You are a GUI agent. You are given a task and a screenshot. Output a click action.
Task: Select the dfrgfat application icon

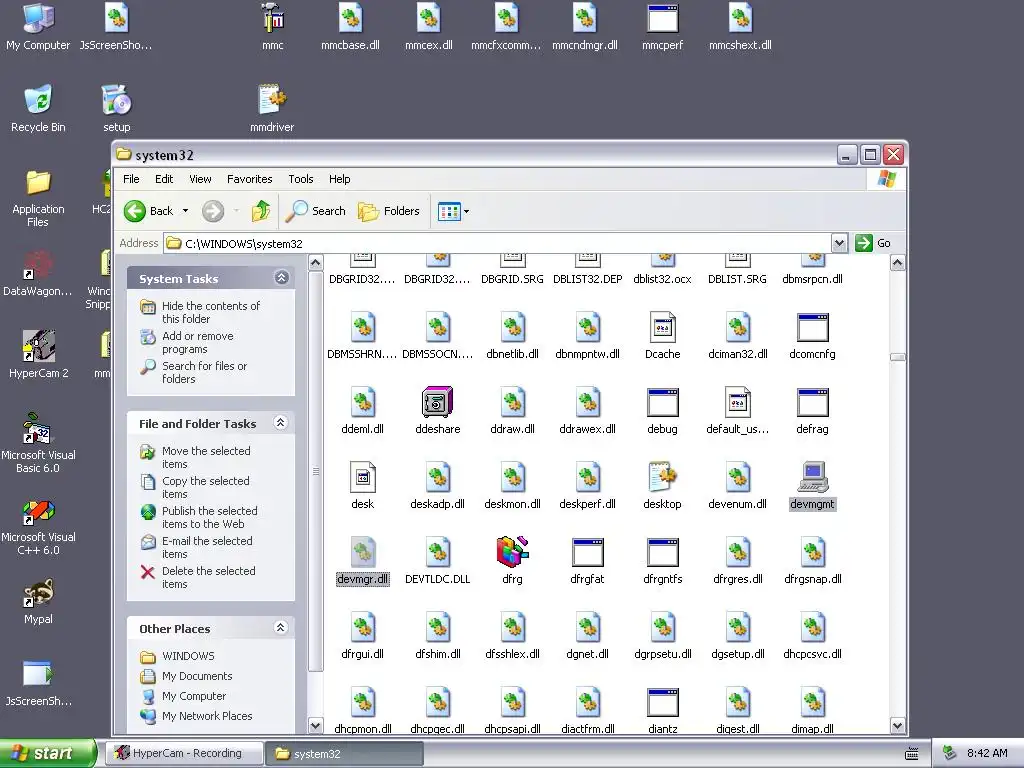(587, 552)
